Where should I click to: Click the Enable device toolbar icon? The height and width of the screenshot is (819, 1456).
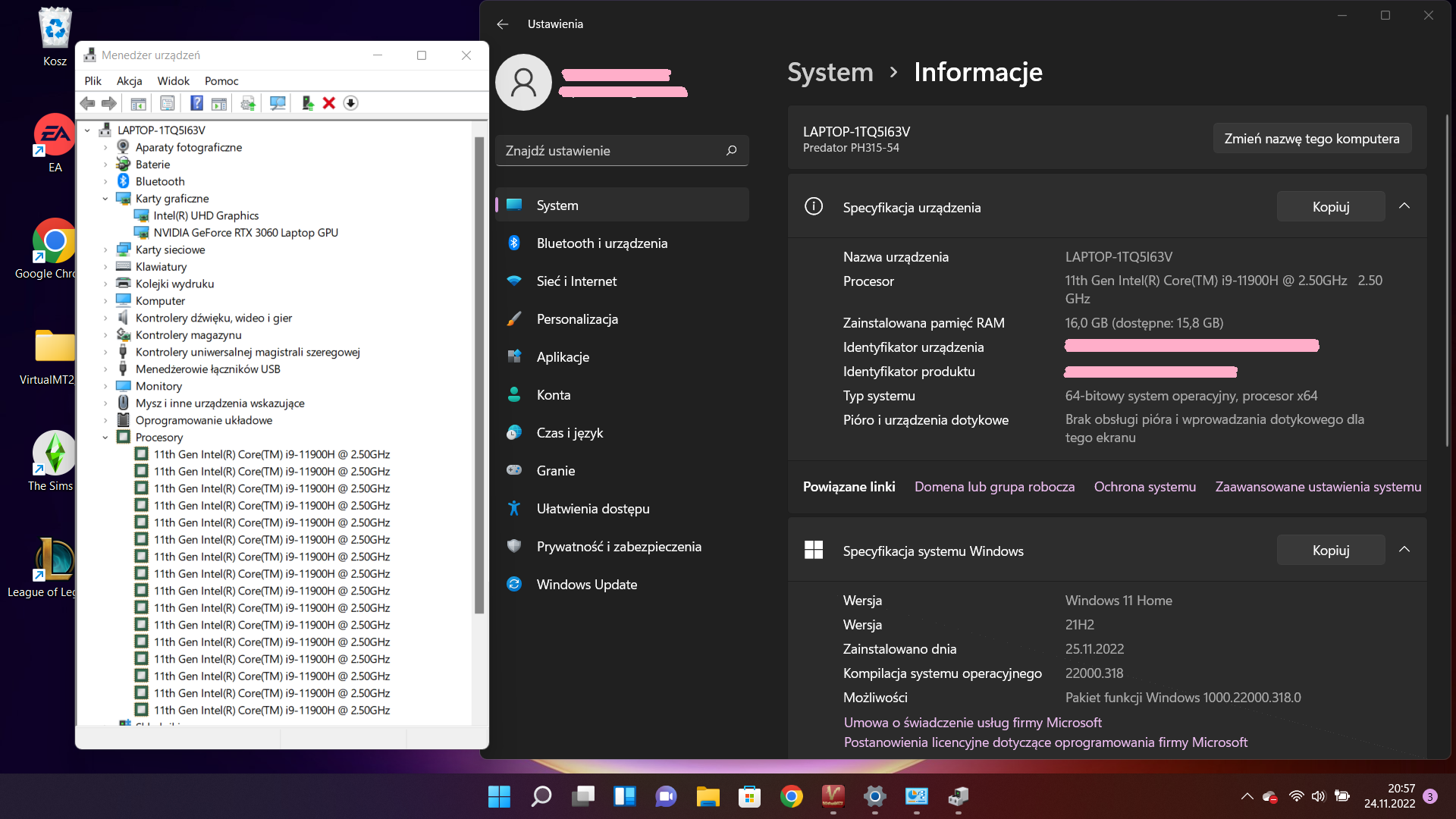[x=307, y=103]
